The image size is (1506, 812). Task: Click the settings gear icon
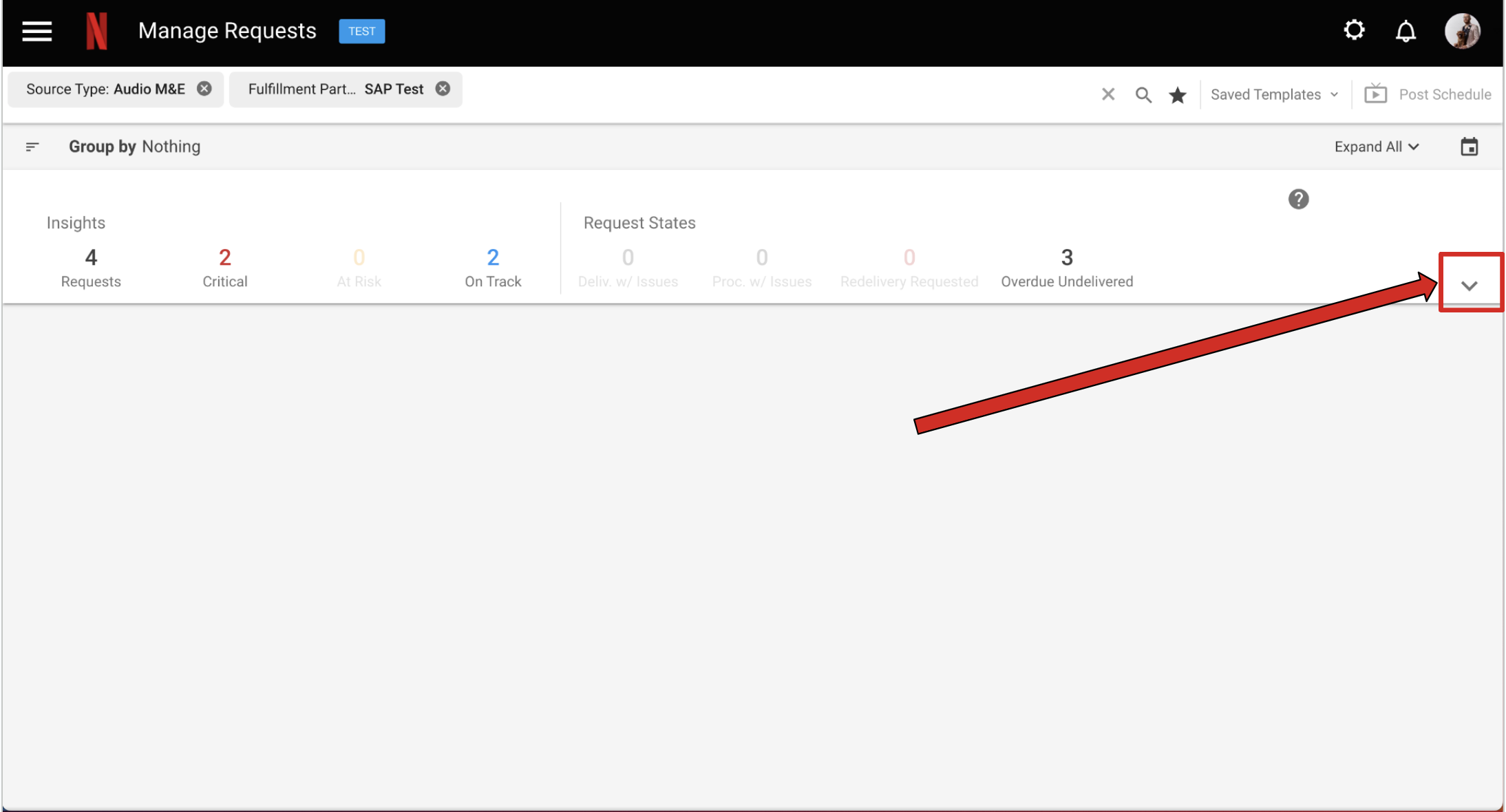pyautogui.click(x=1354, y=30)
